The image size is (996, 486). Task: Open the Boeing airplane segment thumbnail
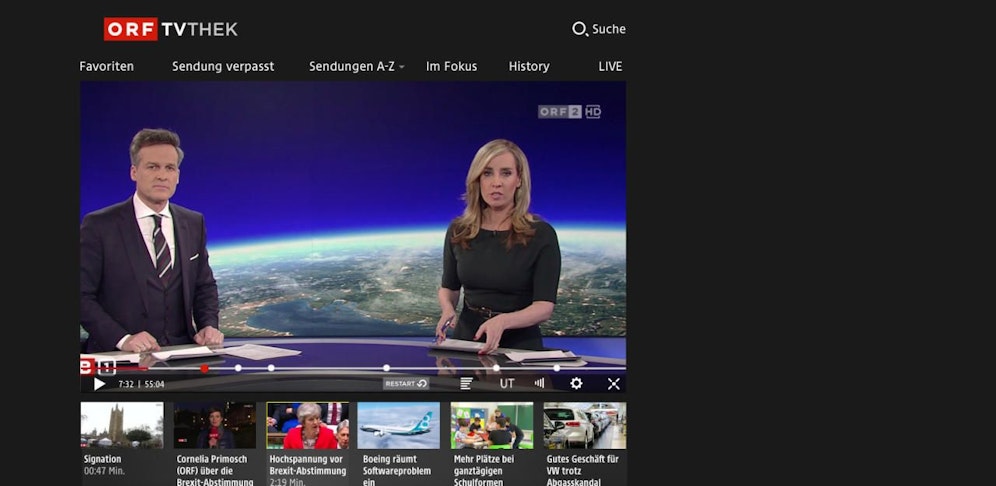pyautogui.click(x=398, y=426)
